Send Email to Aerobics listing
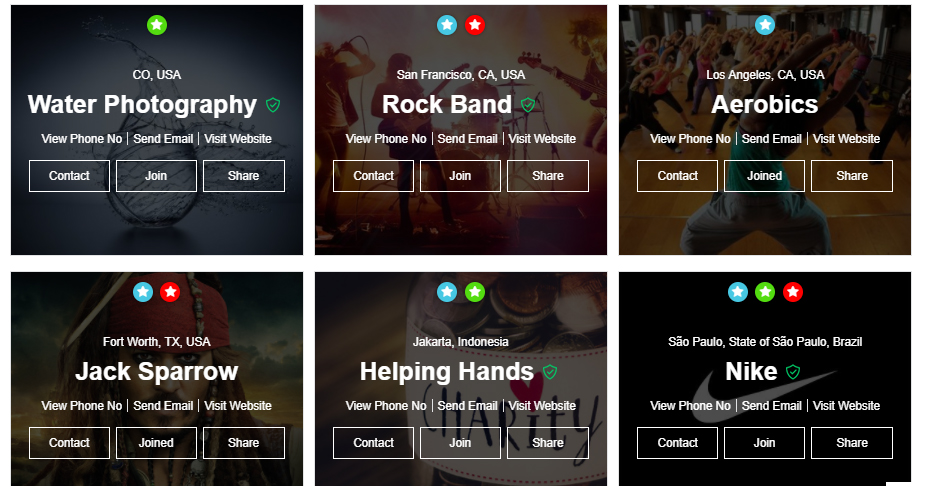 tap(772, 139)
